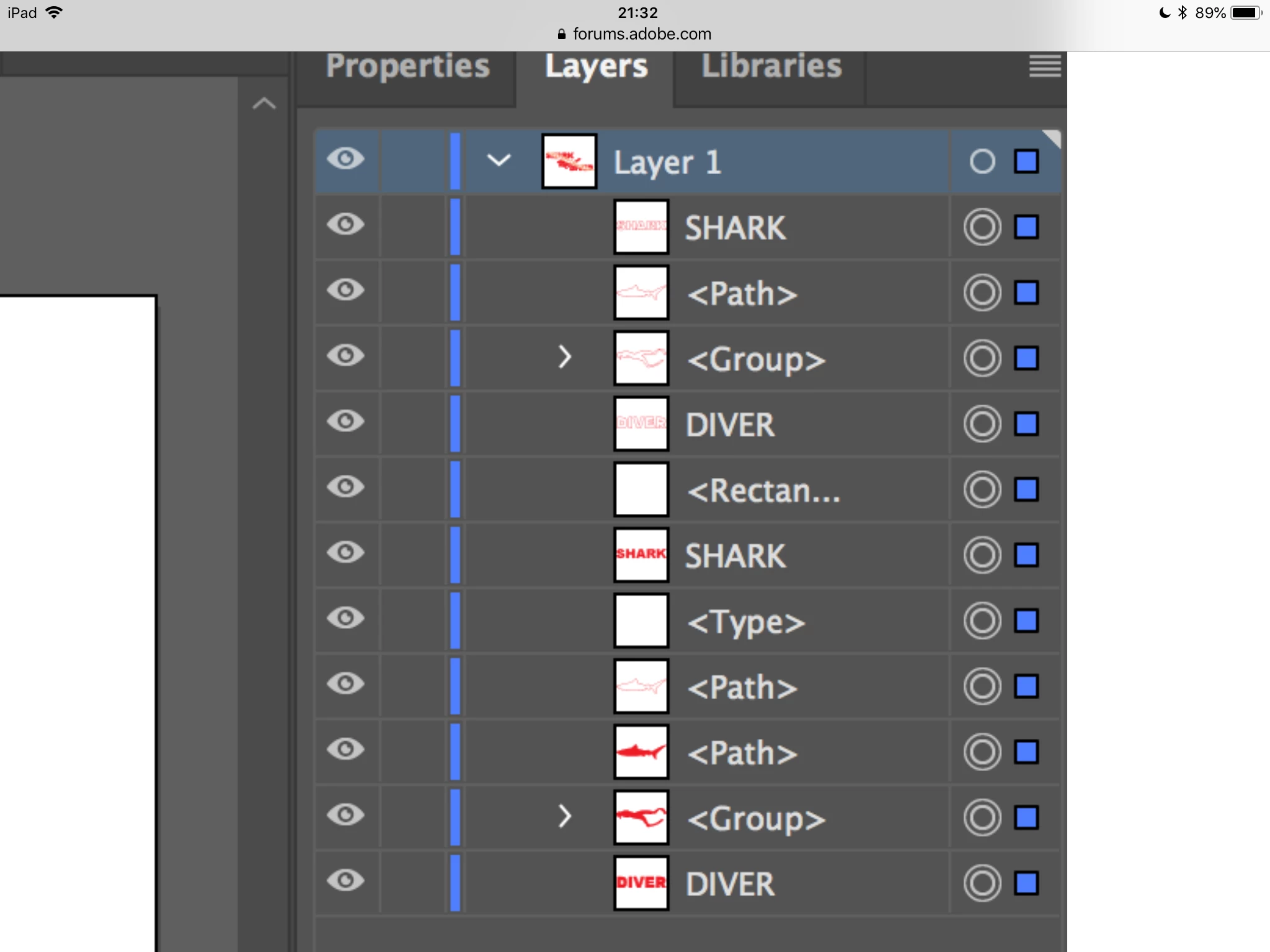The width and height of the screenshot is (1270, 952).
Task: Expand the lower filled Group item
Action: tap(564, 816)
